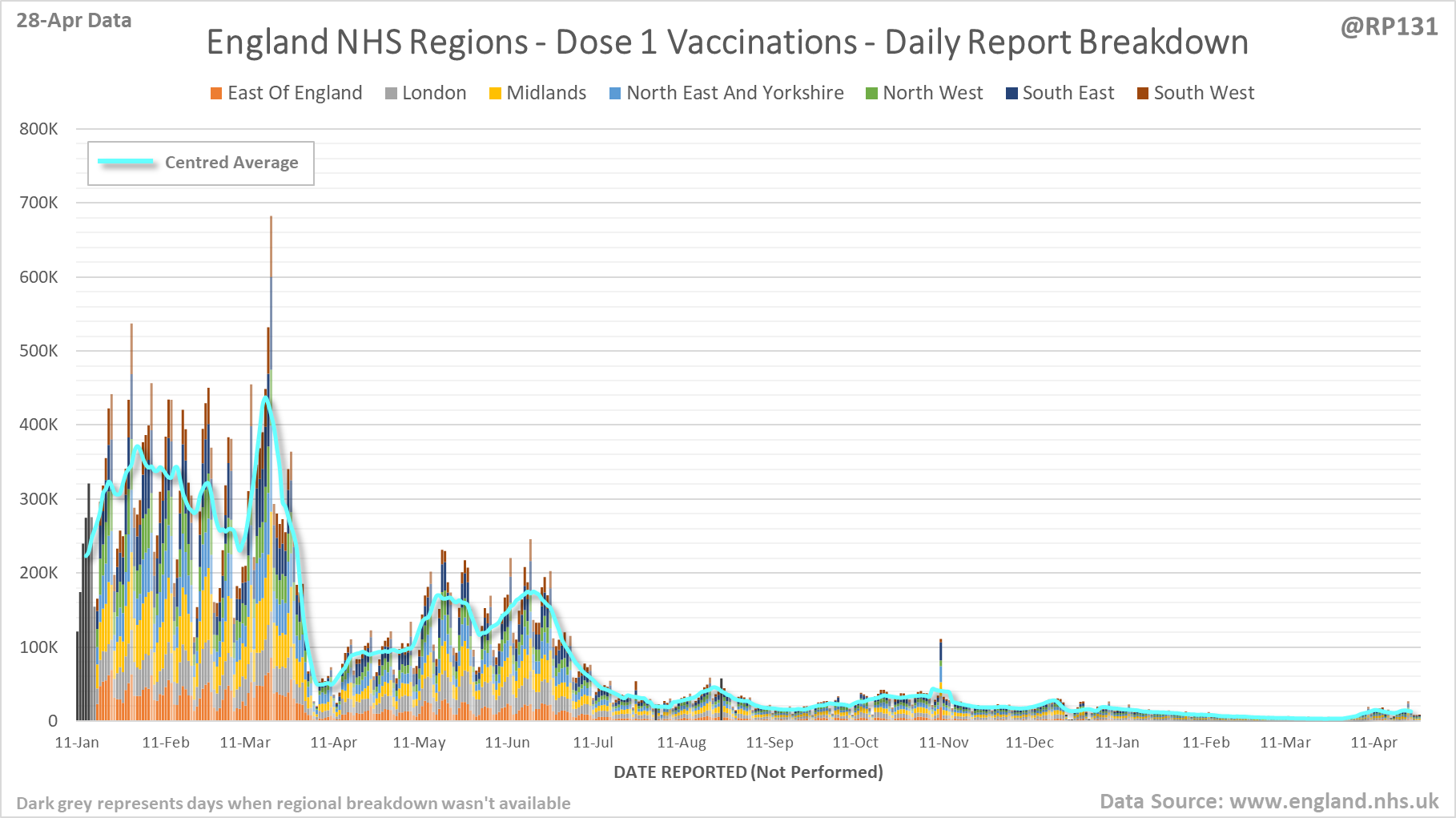Click the 11-Nov x-axis date label
This screenshot has height=818, width=1456.
pyautogui.click(x=943, y=743)
